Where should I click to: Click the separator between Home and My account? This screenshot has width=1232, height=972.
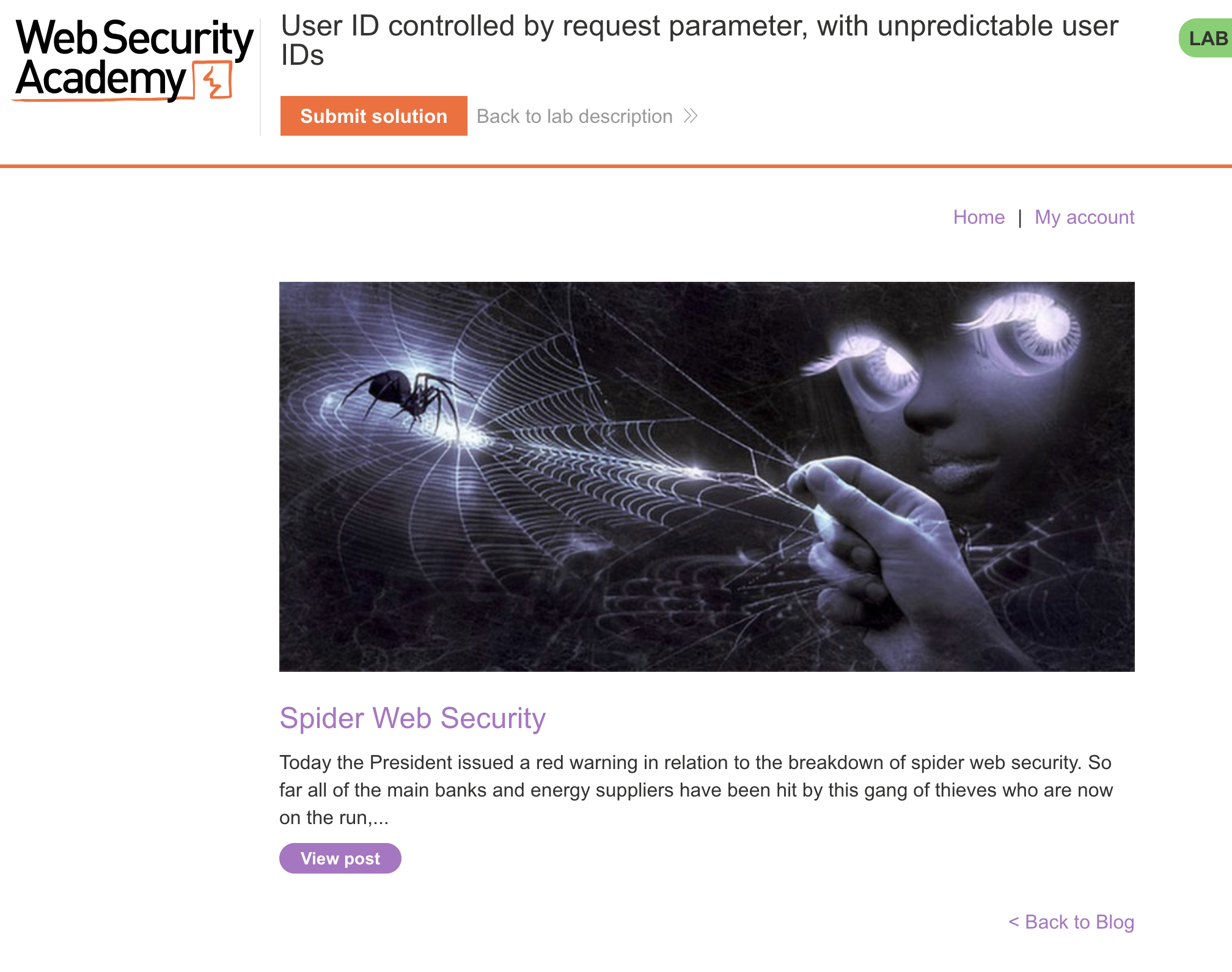[1020, 218]
